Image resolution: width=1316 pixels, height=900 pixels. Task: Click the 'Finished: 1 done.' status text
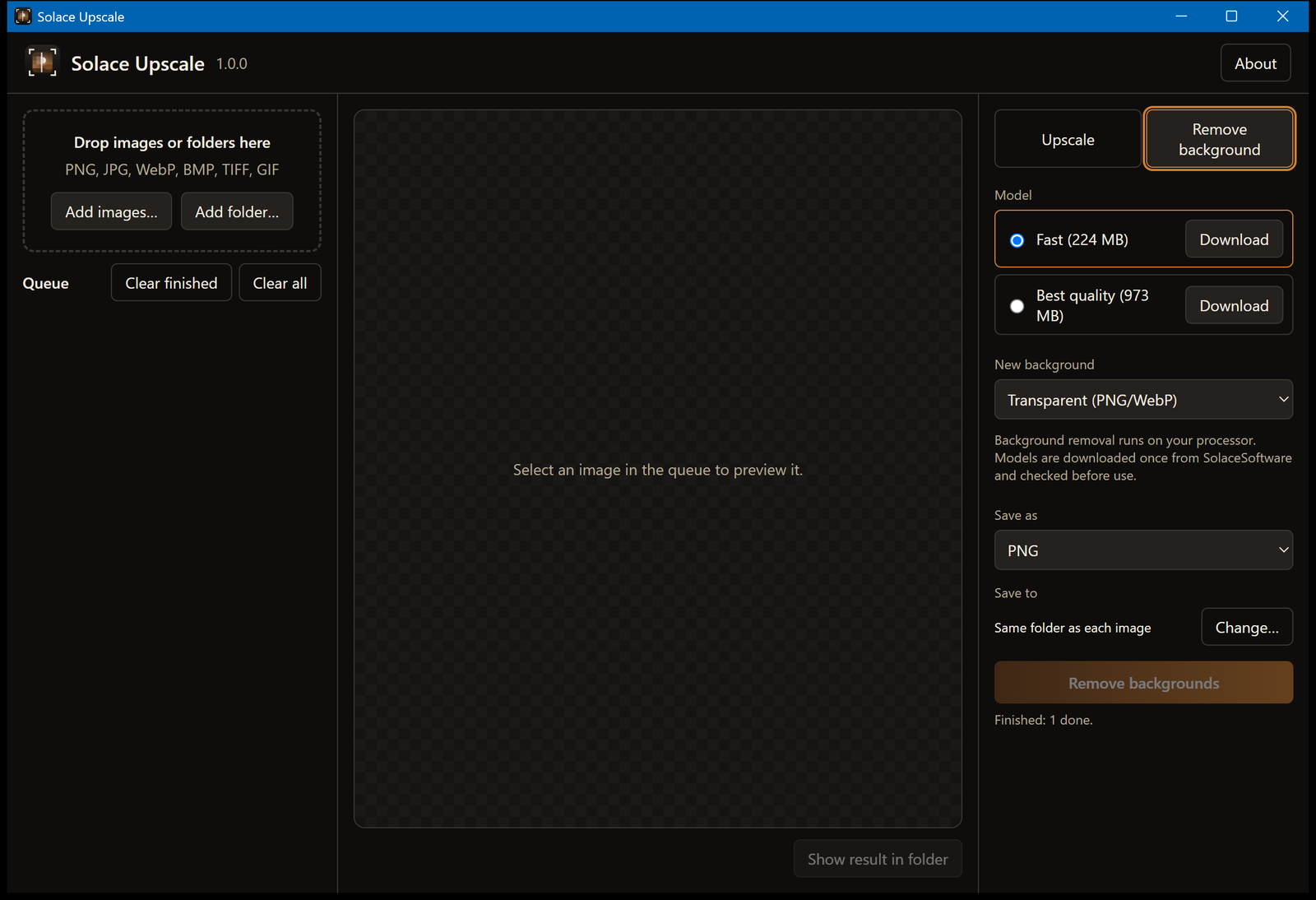point(1043,720)
